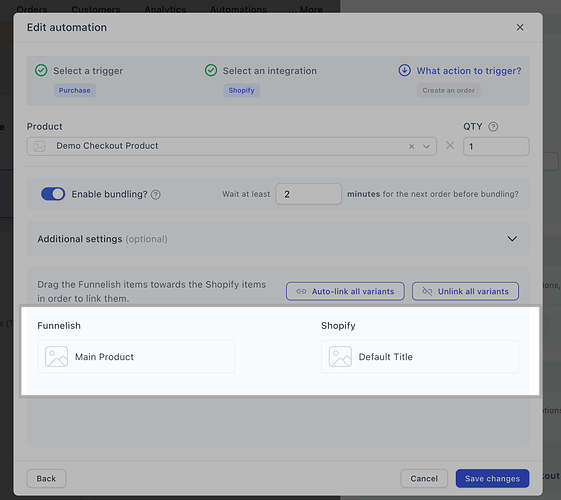
Task: Click the Select a trigger checkmark icon
Action: coord(41,70)
